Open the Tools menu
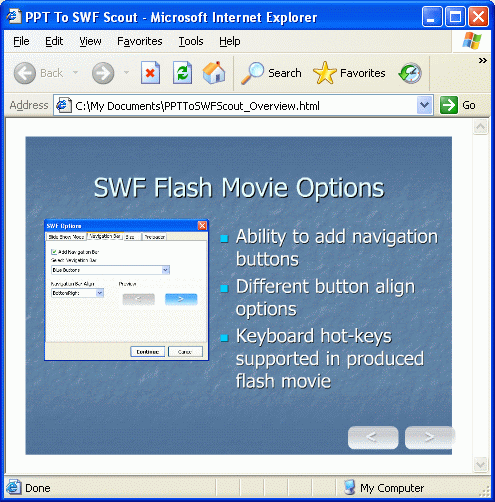Screen dimensions: 495x502 [x=191, y=41]
